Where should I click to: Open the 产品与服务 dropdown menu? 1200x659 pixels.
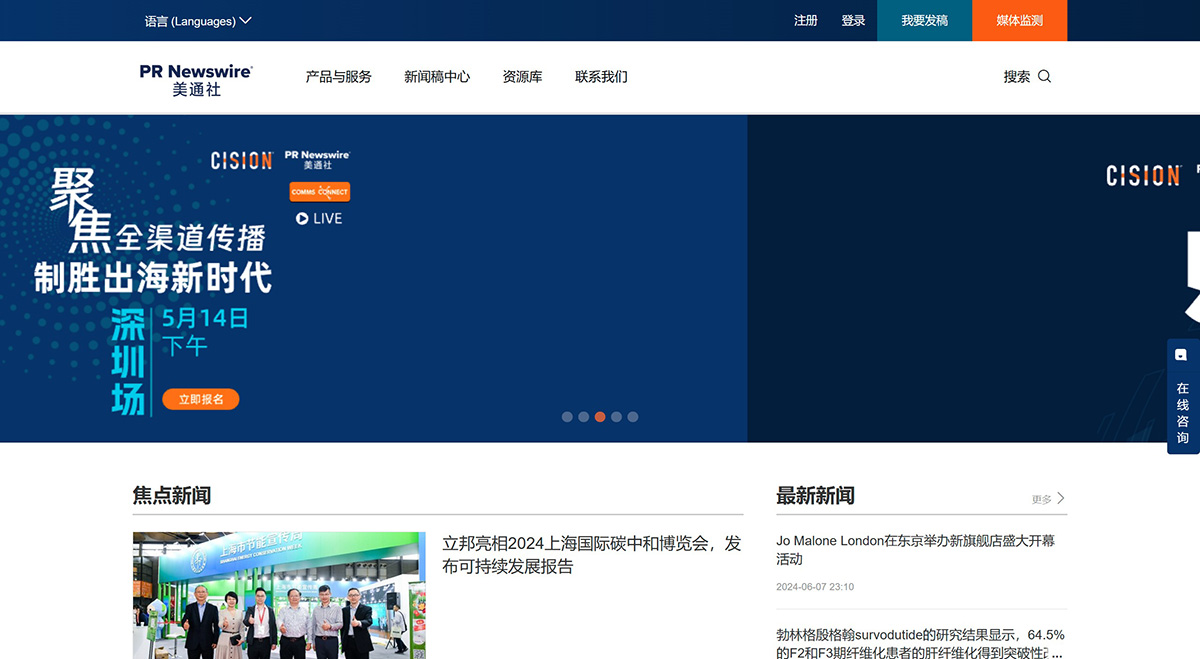pyautogui.click(x=338, y=76)
